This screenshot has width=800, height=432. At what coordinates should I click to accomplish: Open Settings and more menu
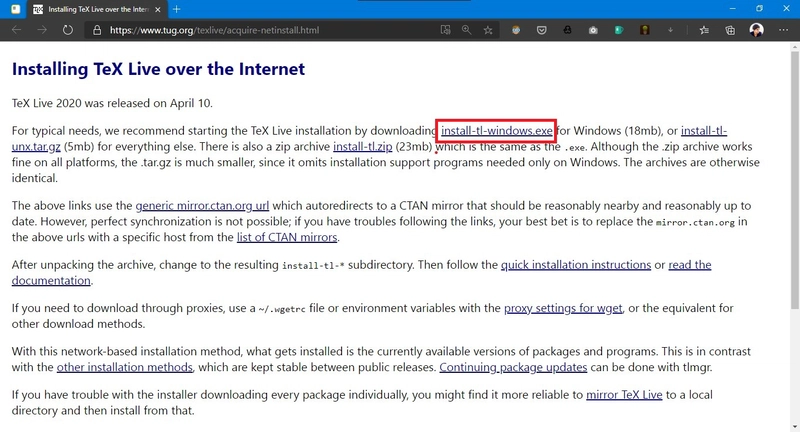[x=783, y=30]
